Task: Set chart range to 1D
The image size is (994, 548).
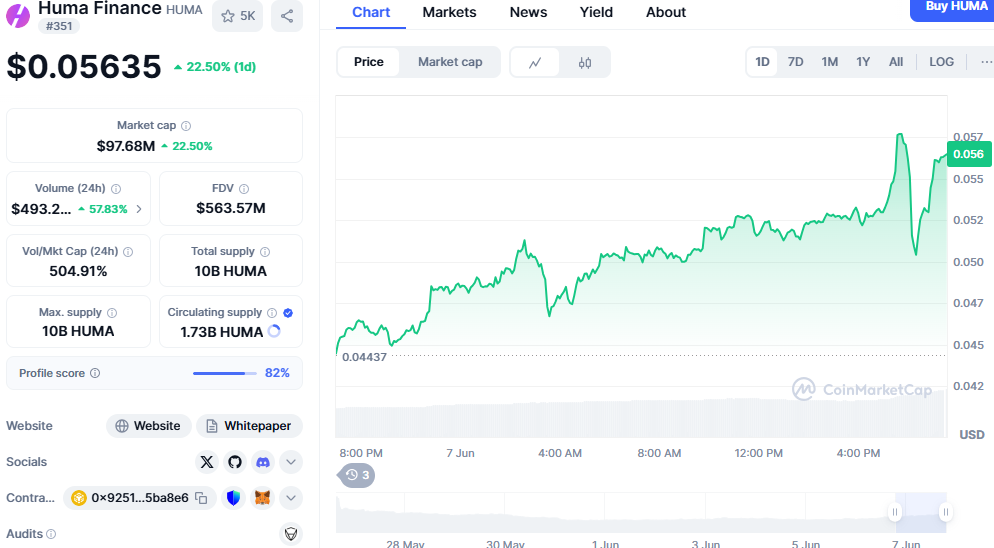Action: (x=762, y=62)
